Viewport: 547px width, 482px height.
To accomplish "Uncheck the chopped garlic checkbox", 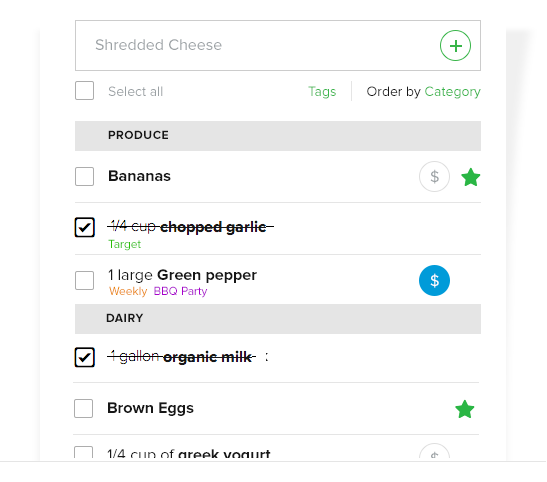I will click(84, 227).
